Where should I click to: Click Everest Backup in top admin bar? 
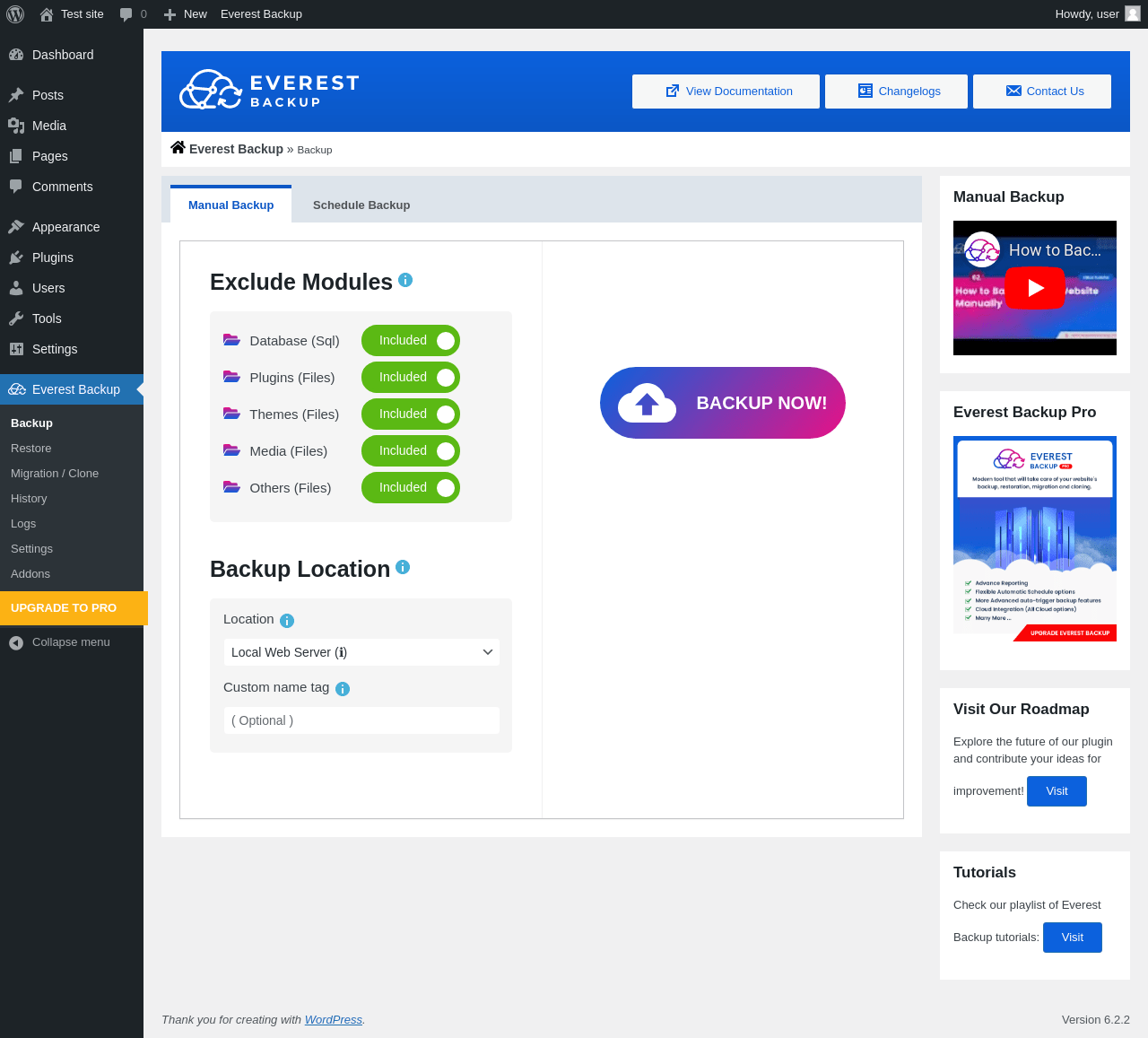[x=261, y=14]
